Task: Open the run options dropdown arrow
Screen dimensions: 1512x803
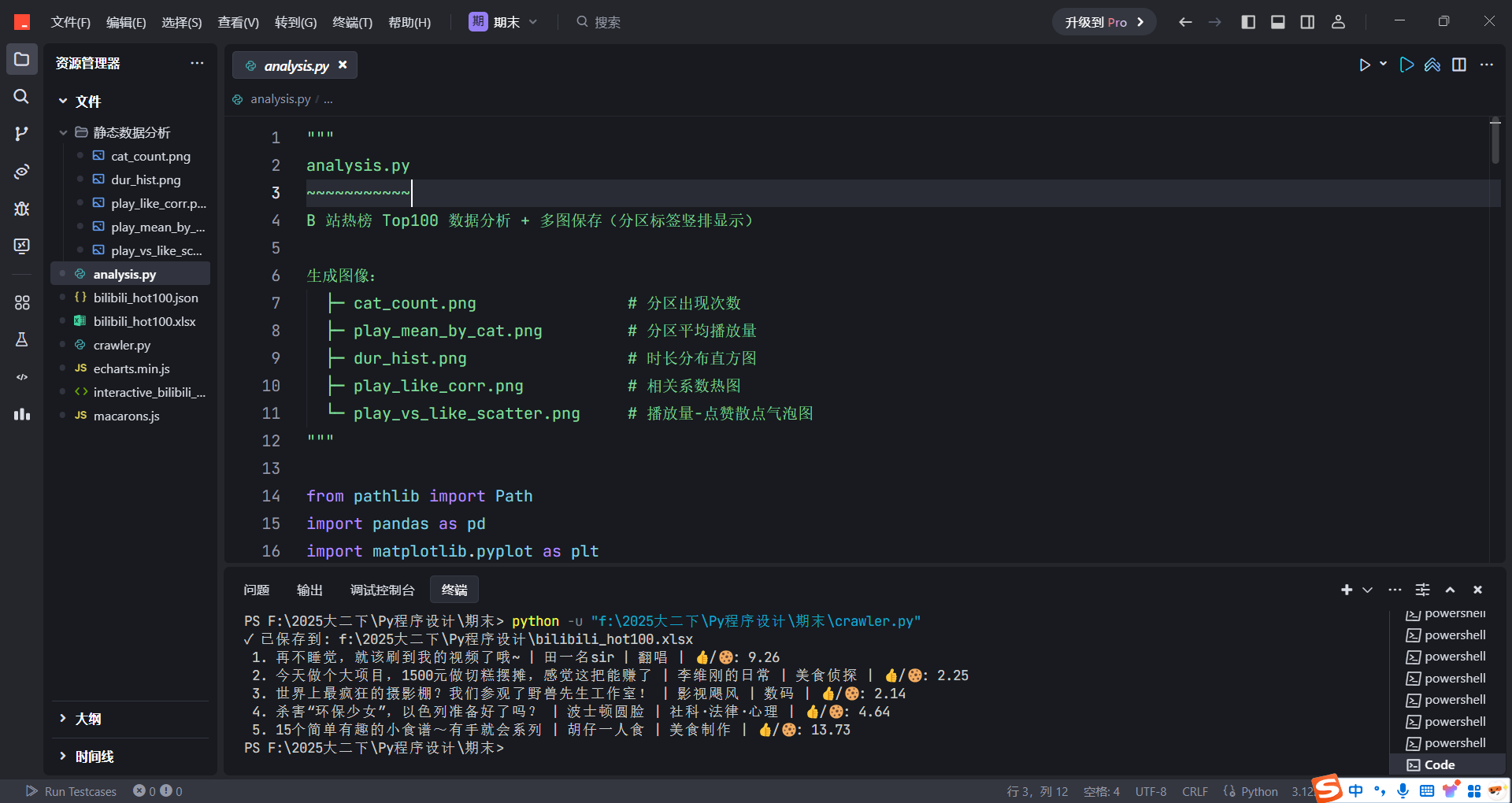Action: 1384,65
